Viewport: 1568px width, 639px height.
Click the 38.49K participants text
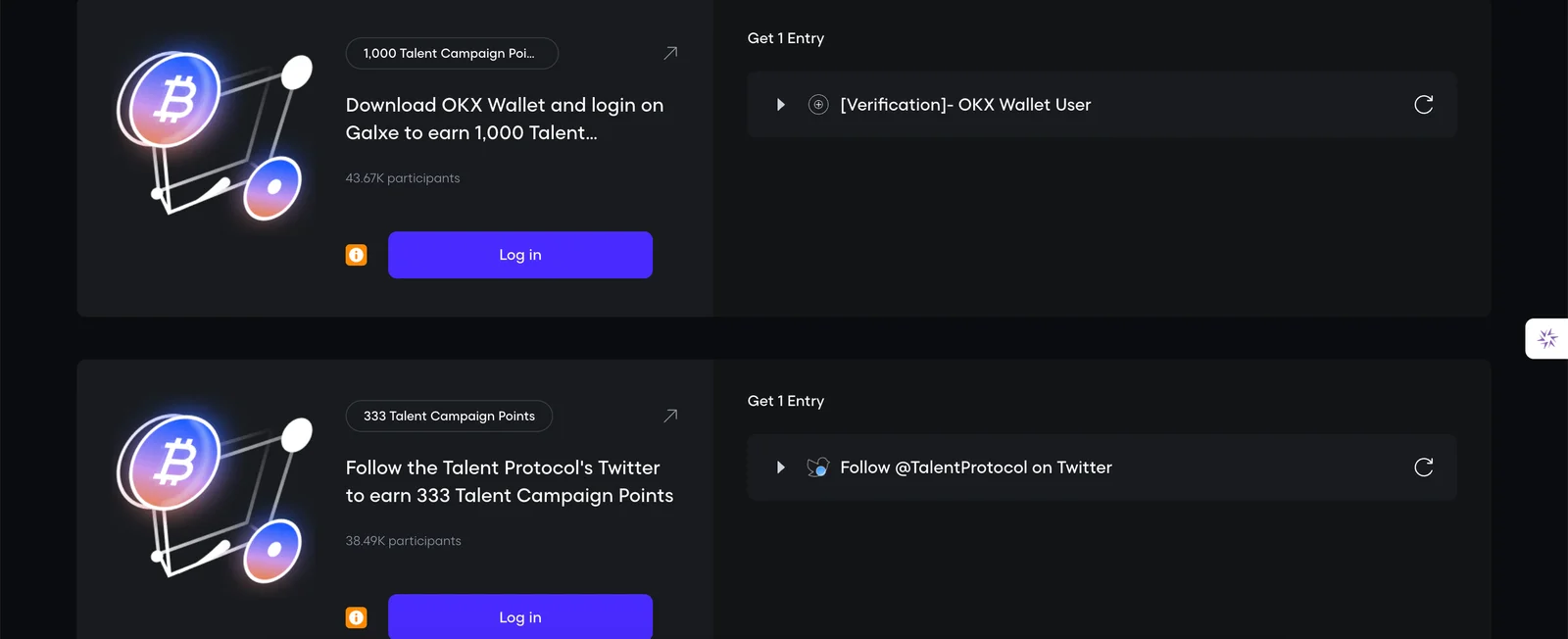click(403, 541)
